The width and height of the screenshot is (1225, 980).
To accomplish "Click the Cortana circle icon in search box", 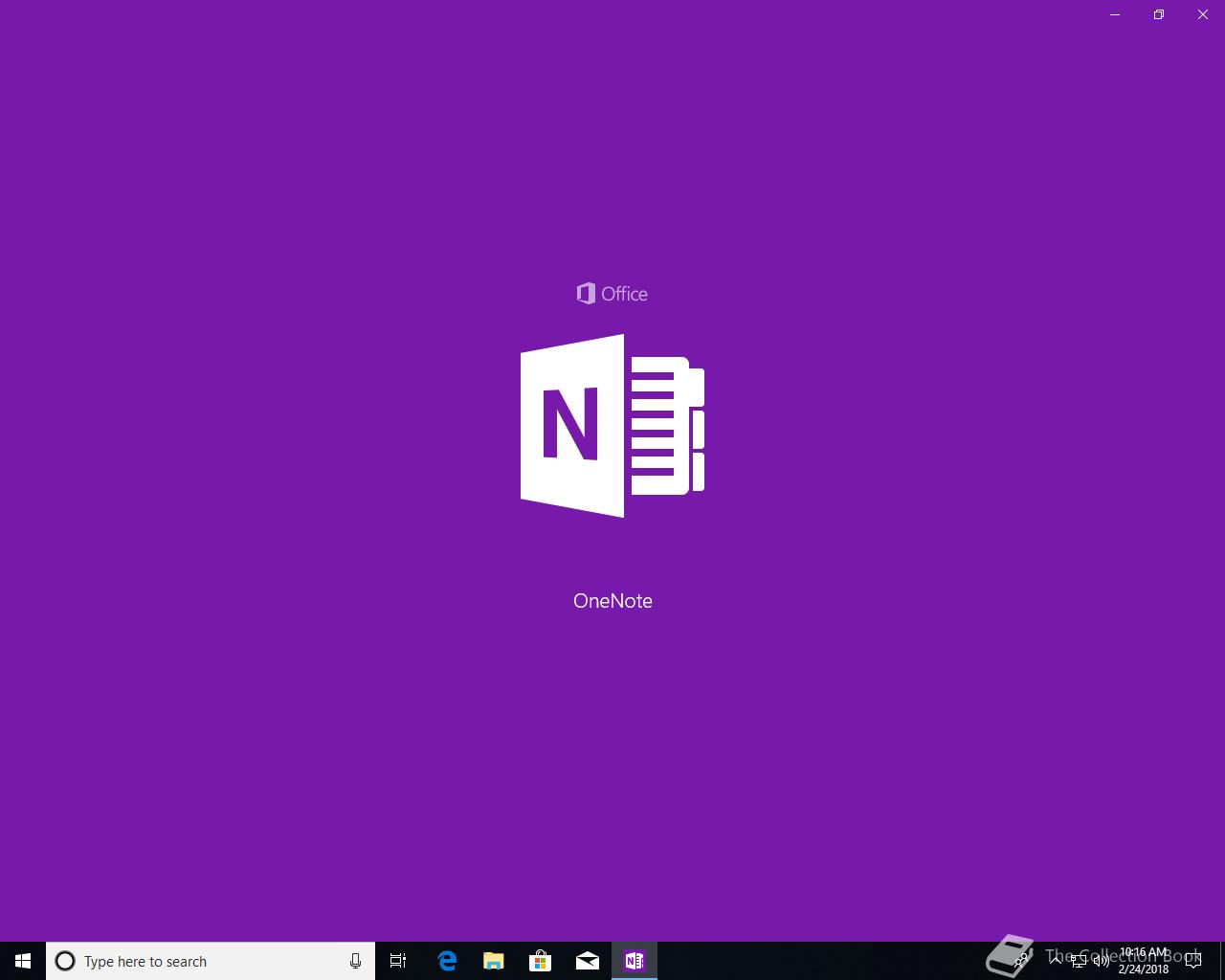I will (x=65, y=961).
